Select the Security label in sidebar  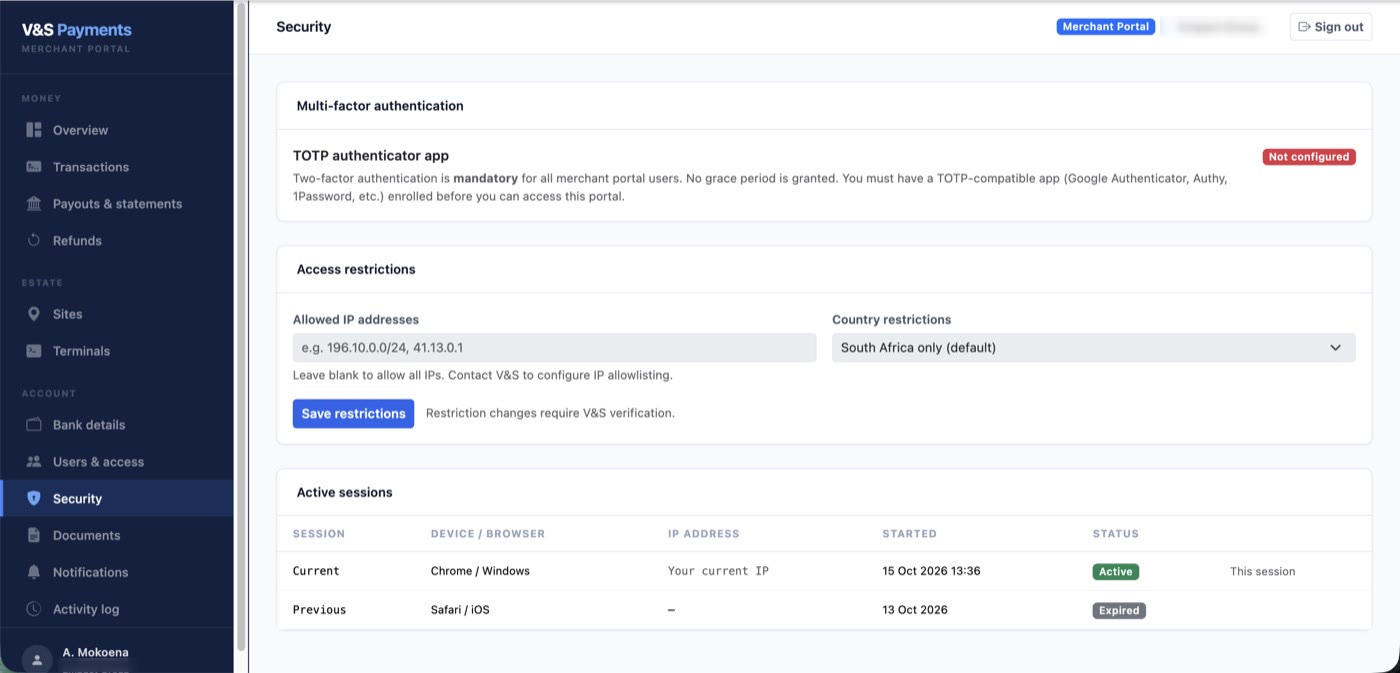pyautogui.click(x=77, y=499)
